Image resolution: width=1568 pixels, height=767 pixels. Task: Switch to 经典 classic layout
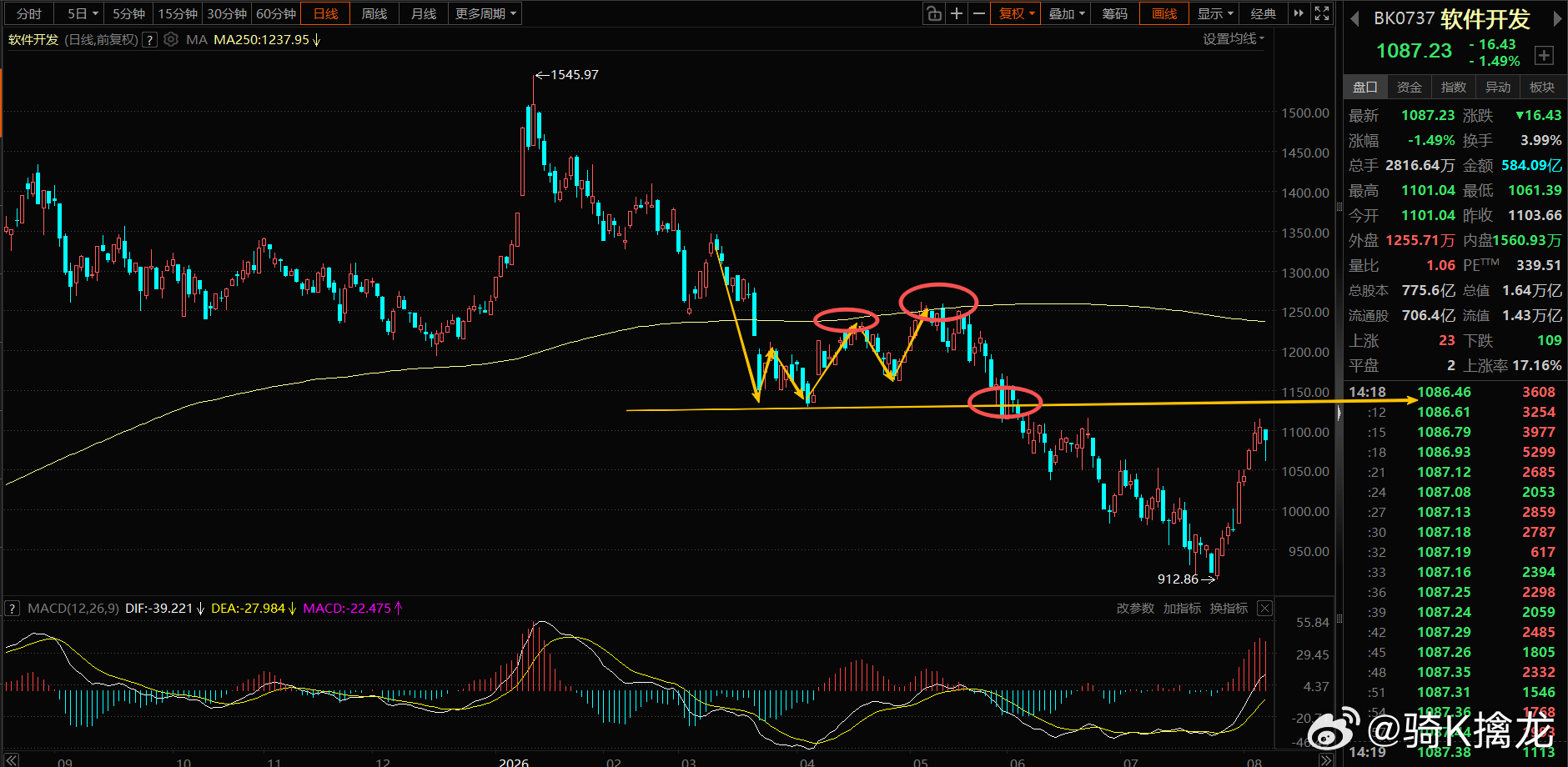[x=1264, y=13]
